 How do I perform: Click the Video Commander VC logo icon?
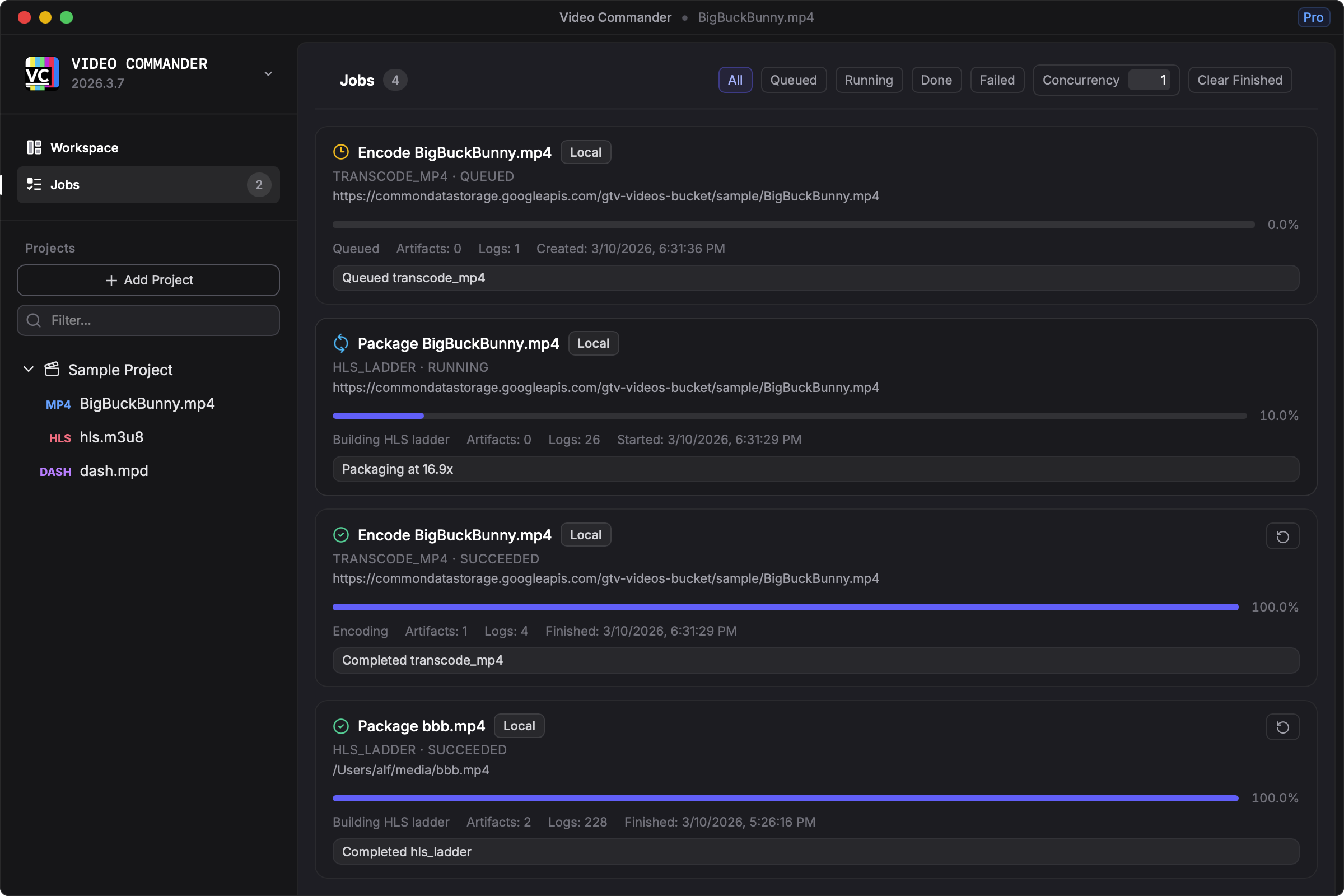coord(40,73)
